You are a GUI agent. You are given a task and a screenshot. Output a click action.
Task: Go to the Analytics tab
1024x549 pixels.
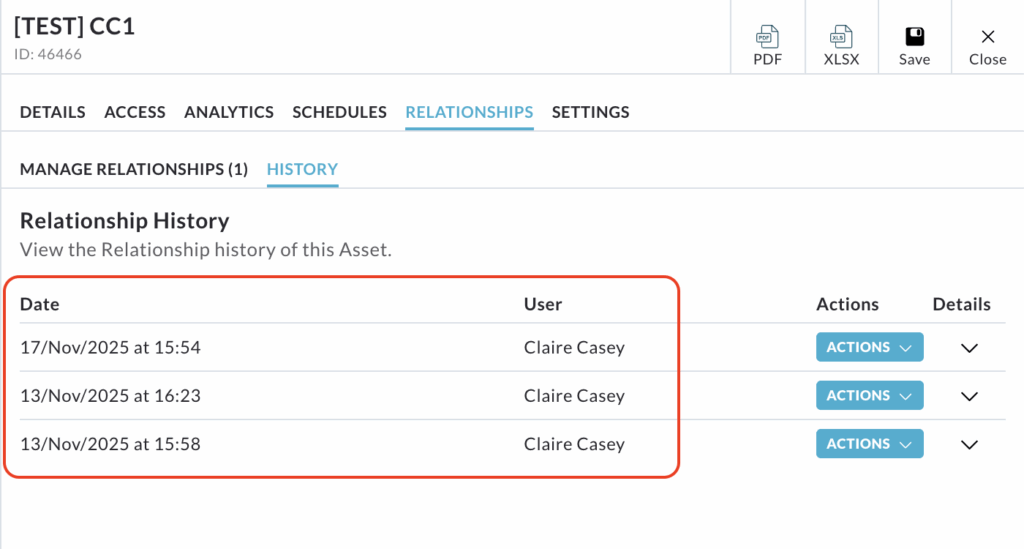tap(229, 112)
